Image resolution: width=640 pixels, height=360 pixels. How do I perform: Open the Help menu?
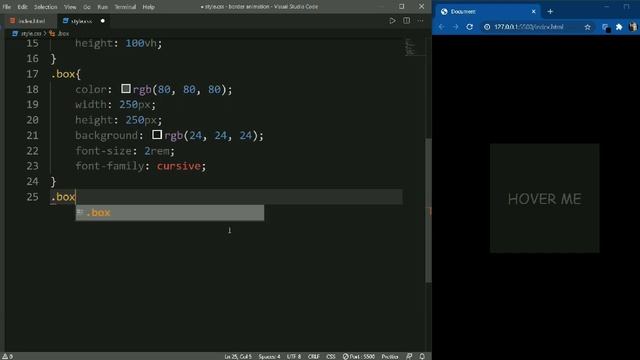tap(148, 7)
